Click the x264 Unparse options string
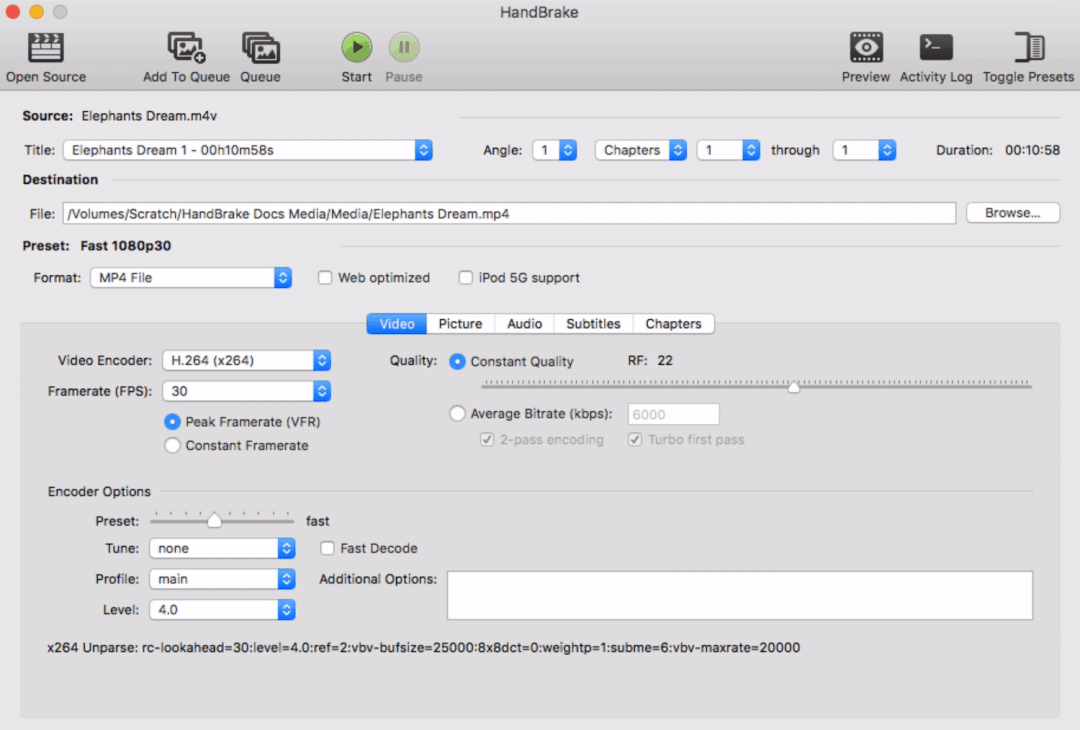1080x730 pixels. pos(424,647)
